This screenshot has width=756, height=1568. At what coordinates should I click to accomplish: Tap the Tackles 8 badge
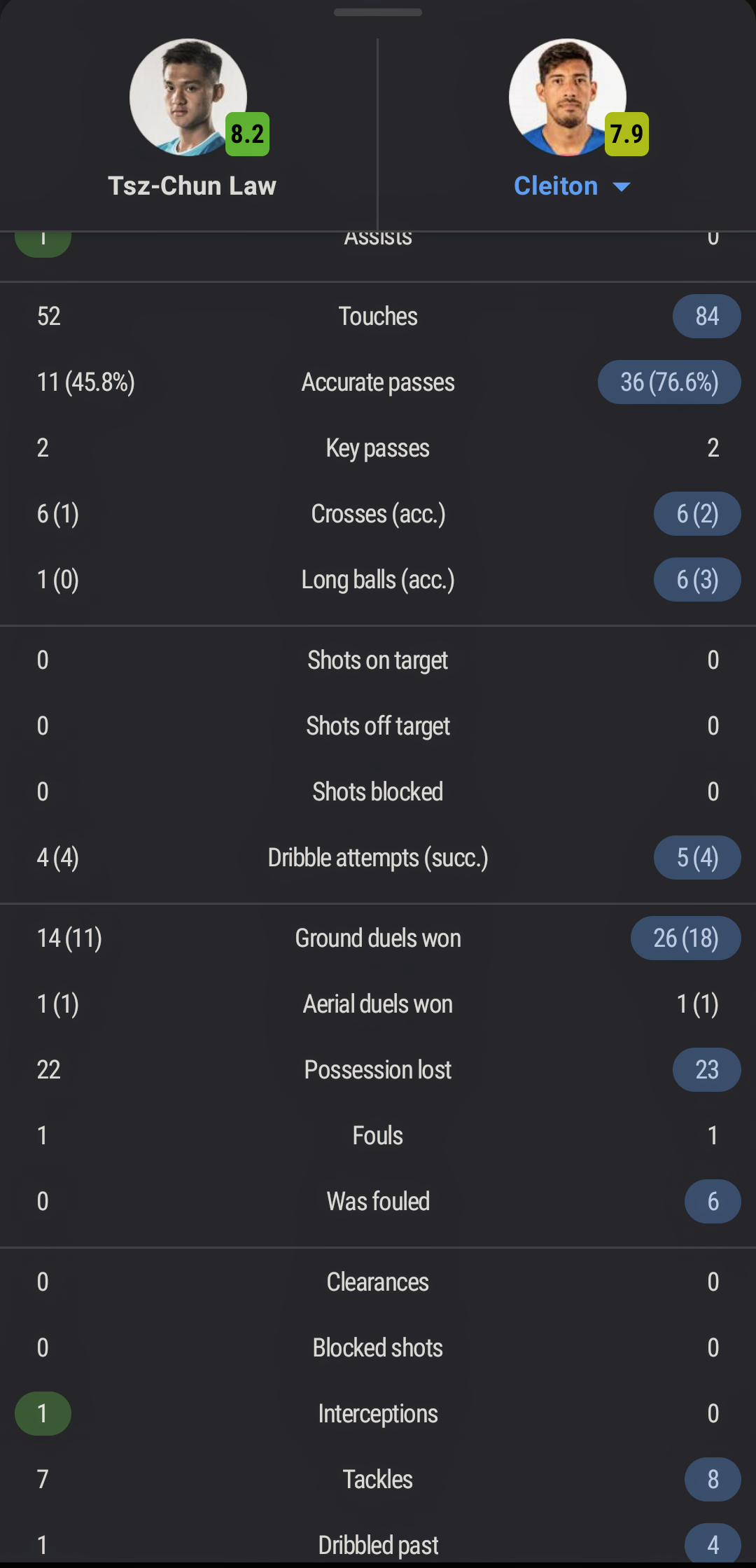coord(713,1480)
